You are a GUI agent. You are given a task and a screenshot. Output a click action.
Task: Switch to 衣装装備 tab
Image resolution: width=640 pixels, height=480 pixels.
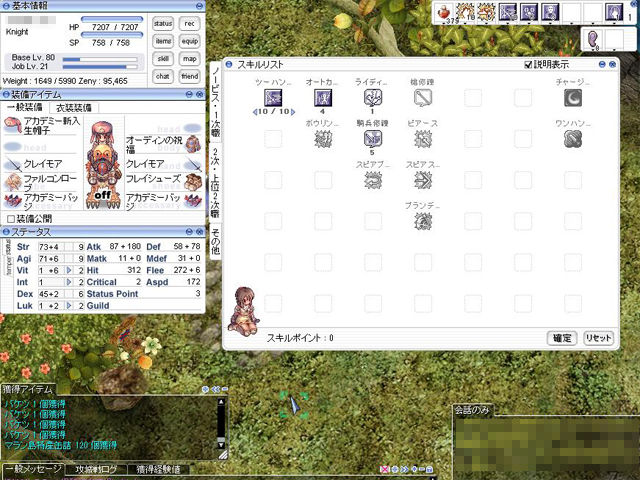(x=74, y=108)
